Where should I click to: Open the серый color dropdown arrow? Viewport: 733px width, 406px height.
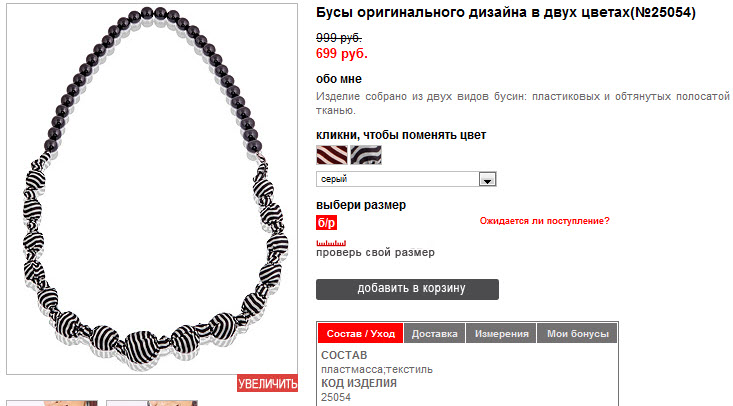487,179
